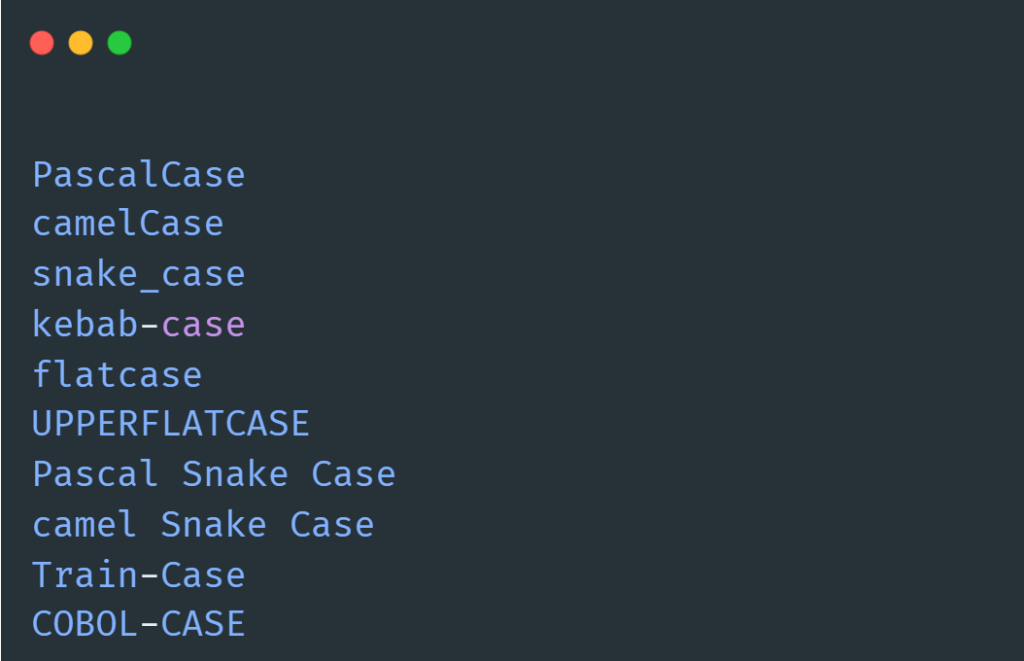Viewport: 1024px width, 661px height.
Task: Click the word Case in Train-Case
Action: coord(203,575)
